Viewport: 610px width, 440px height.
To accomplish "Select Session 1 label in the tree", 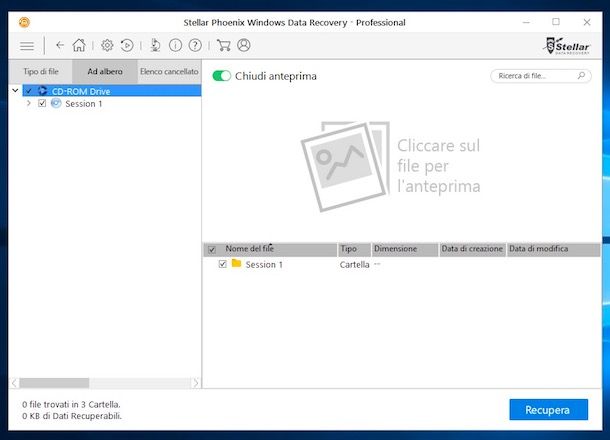I will (x=84, y=103).
